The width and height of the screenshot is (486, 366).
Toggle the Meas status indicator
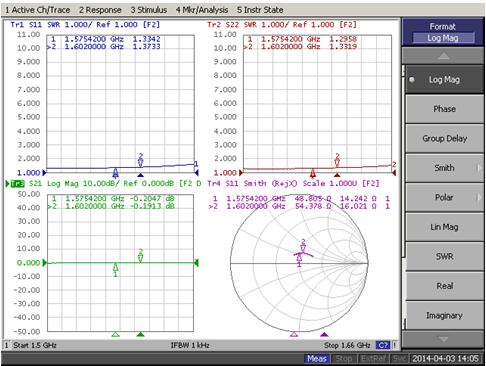(x=317, y=359)
